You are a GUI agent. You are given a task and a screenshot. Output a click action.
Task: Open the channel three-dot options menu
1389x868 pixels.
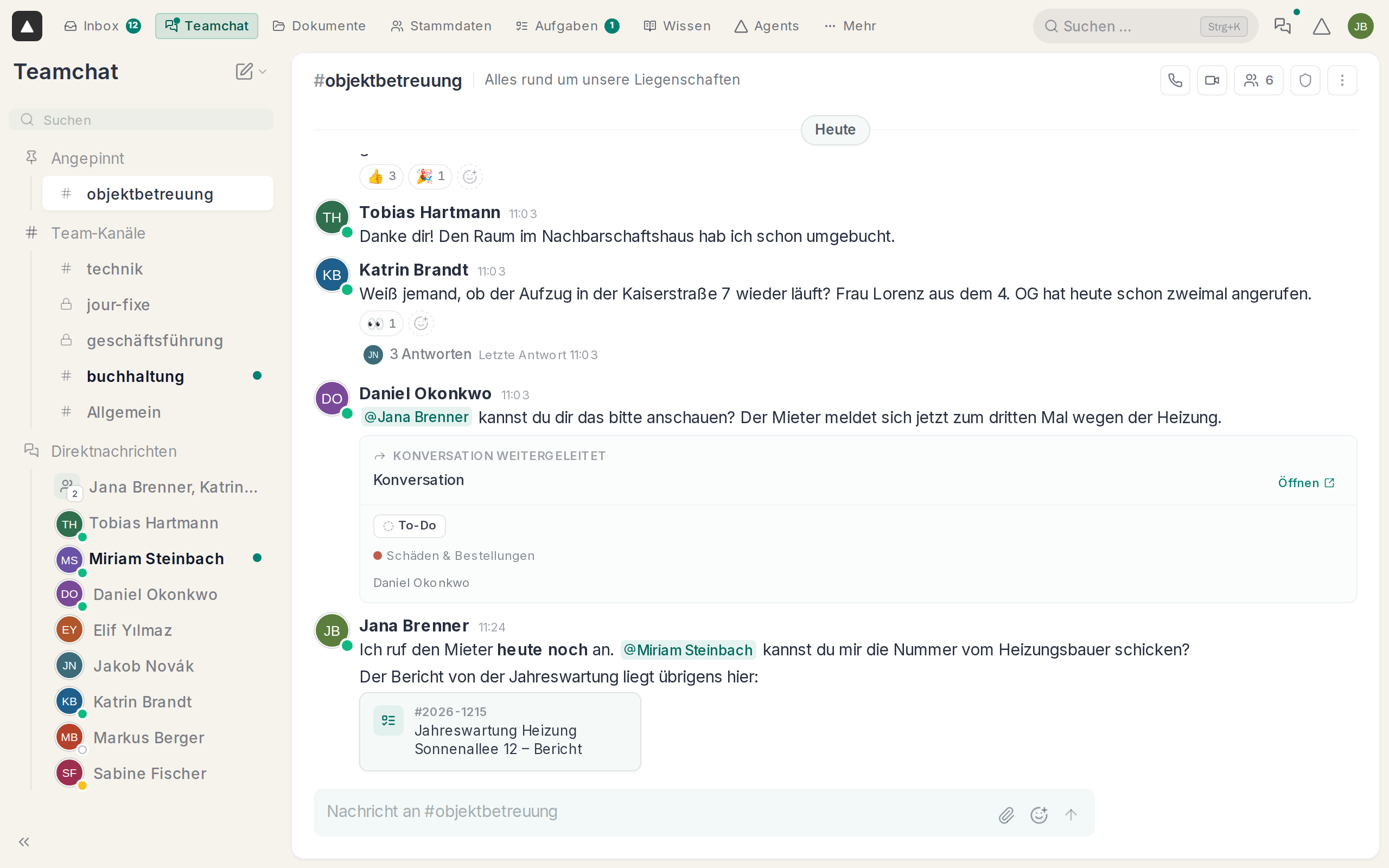(x=1342, y=80)
